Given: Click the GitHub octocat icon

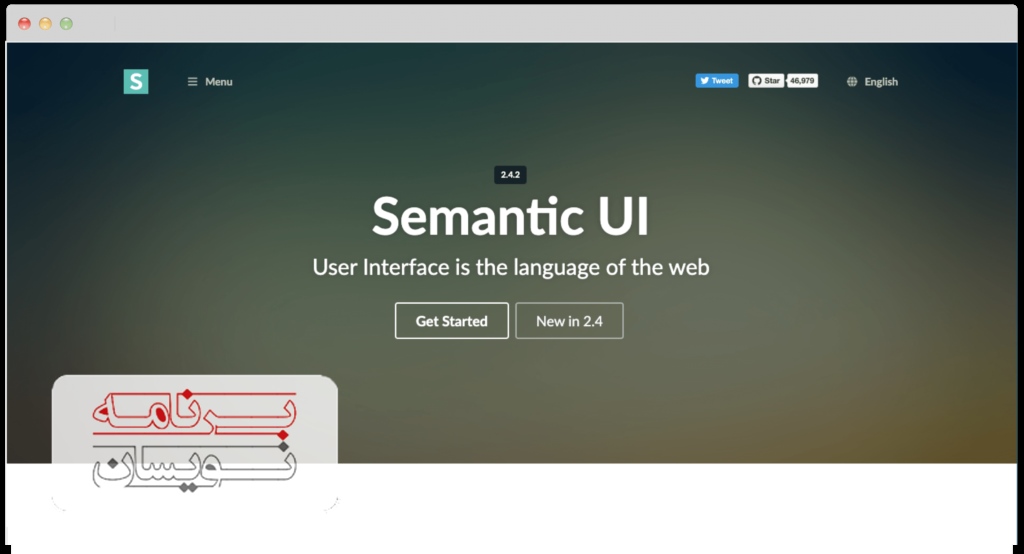Looking at the screenshot, I should 757,81.
